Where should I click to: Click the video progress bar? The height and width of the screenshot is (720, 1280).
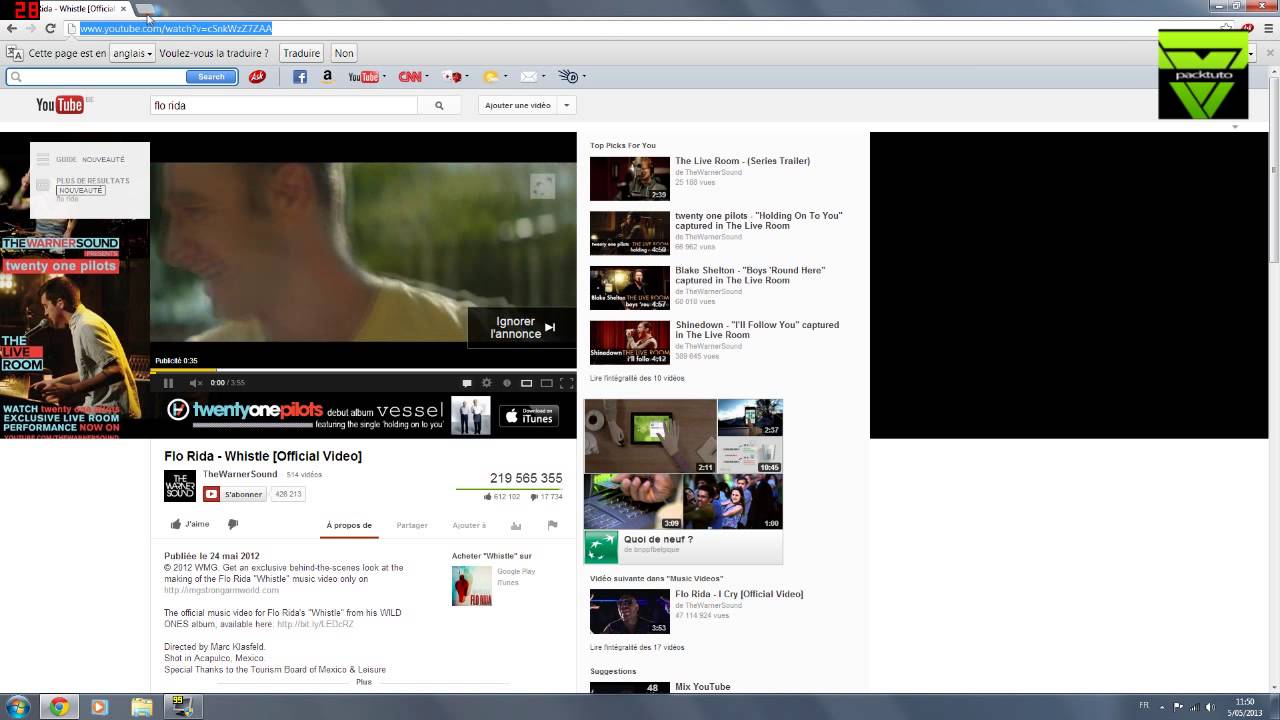(x=363, y=371)
